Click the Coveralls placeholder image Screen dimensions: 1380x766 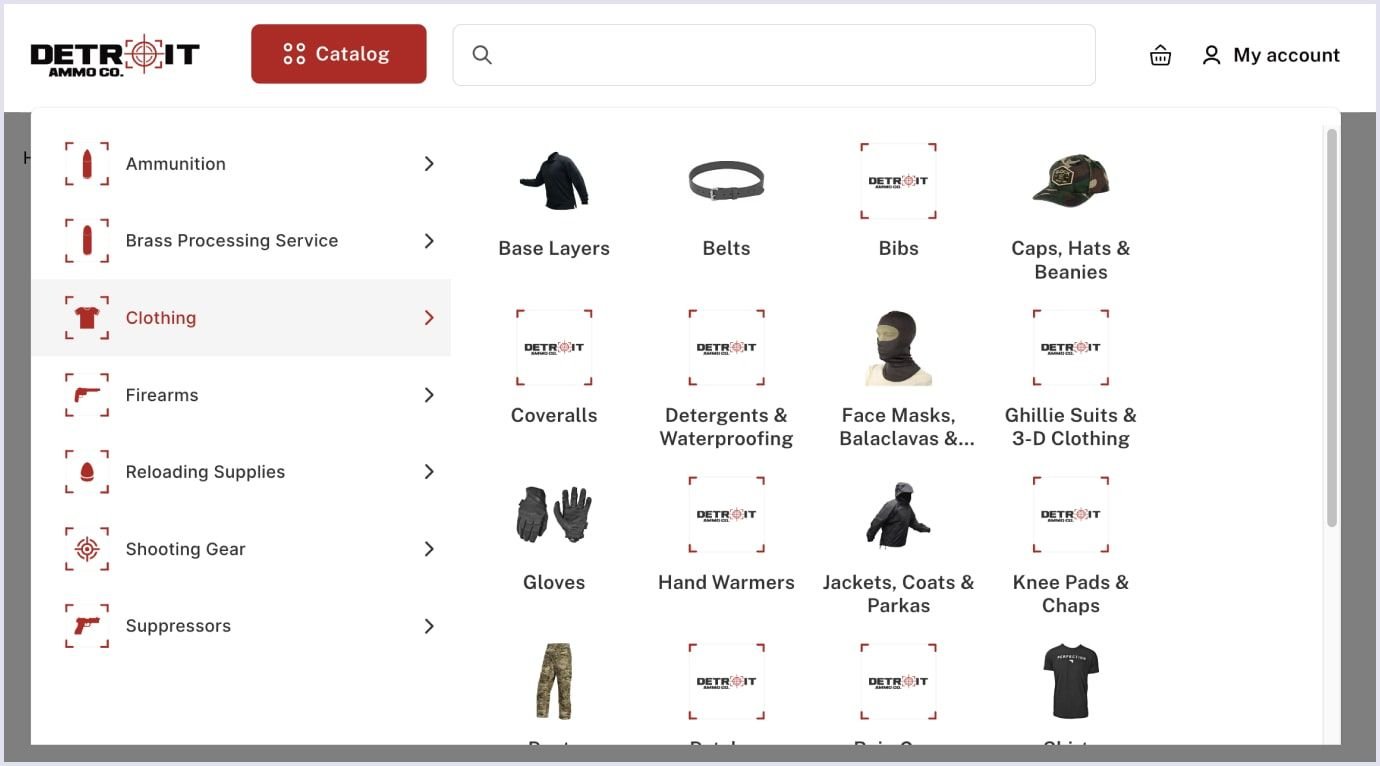554,348
